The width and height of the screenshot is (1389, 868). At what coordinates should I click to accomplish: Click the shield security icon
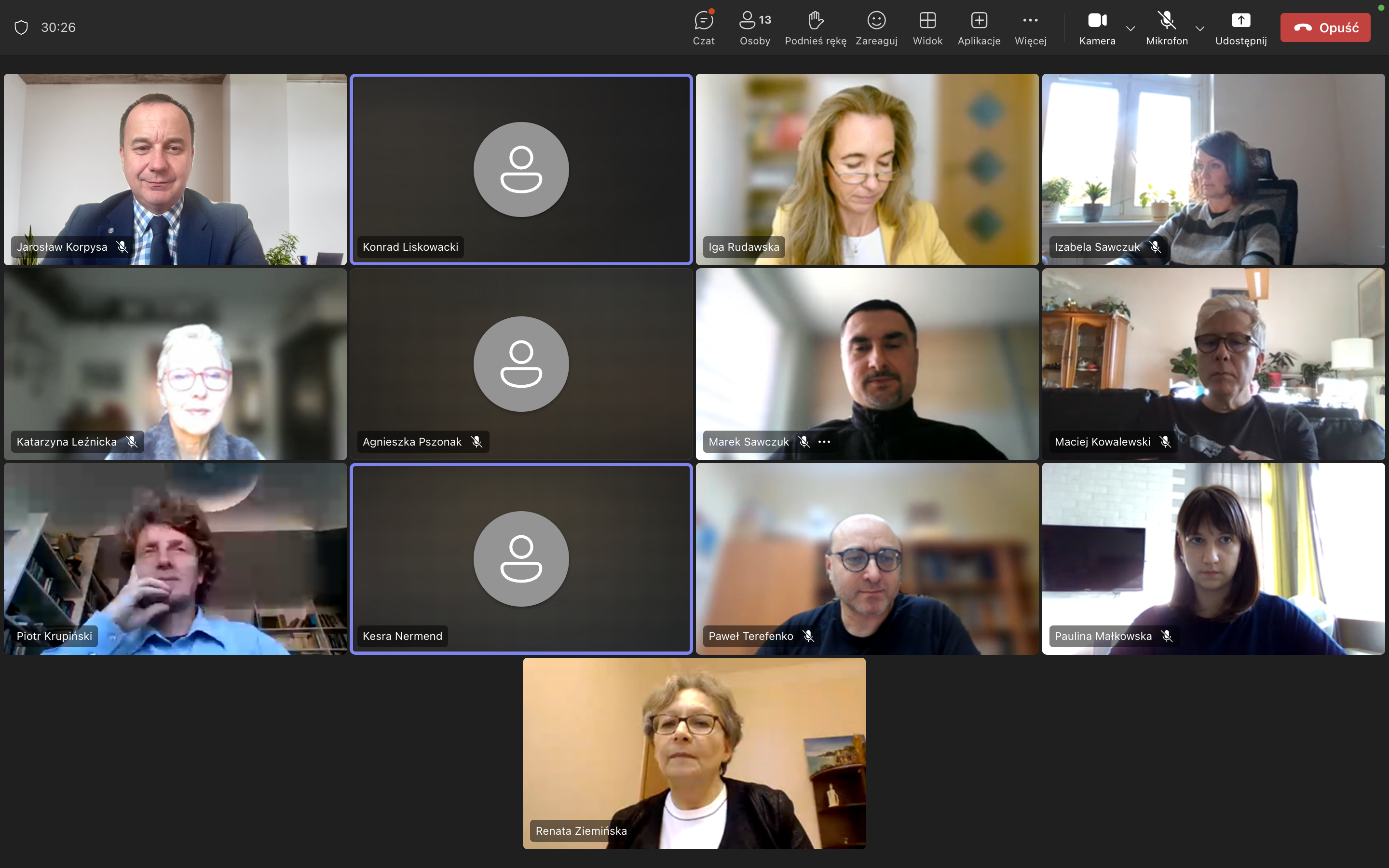[21, 27]
